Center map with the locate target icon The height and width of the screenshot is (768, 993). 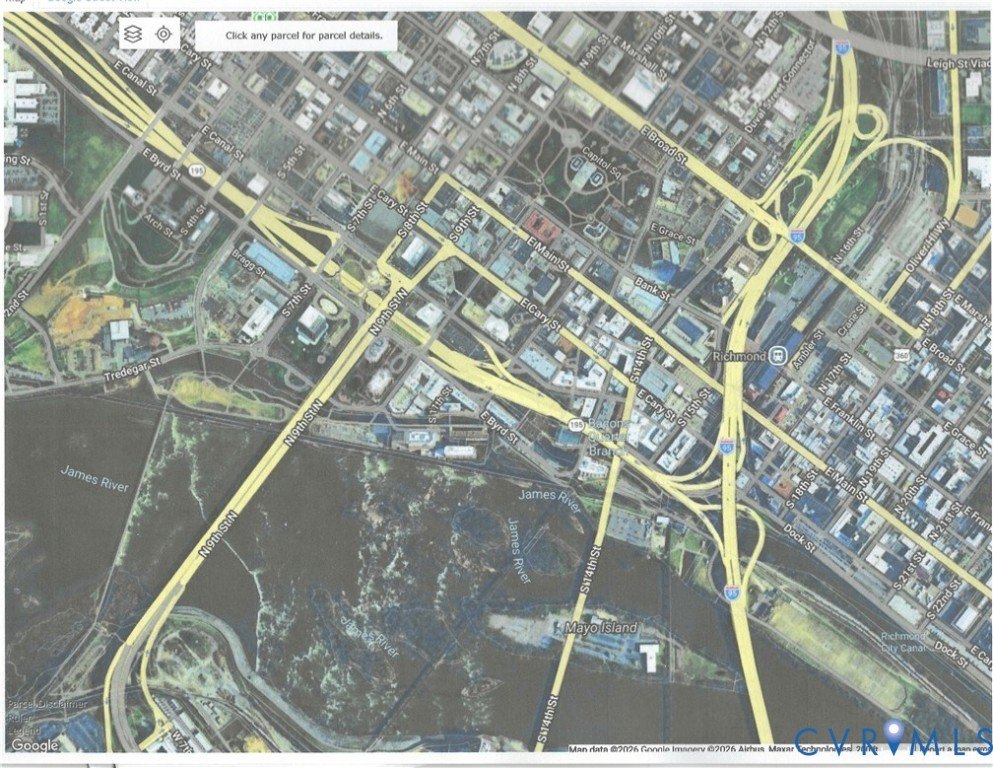163,34
